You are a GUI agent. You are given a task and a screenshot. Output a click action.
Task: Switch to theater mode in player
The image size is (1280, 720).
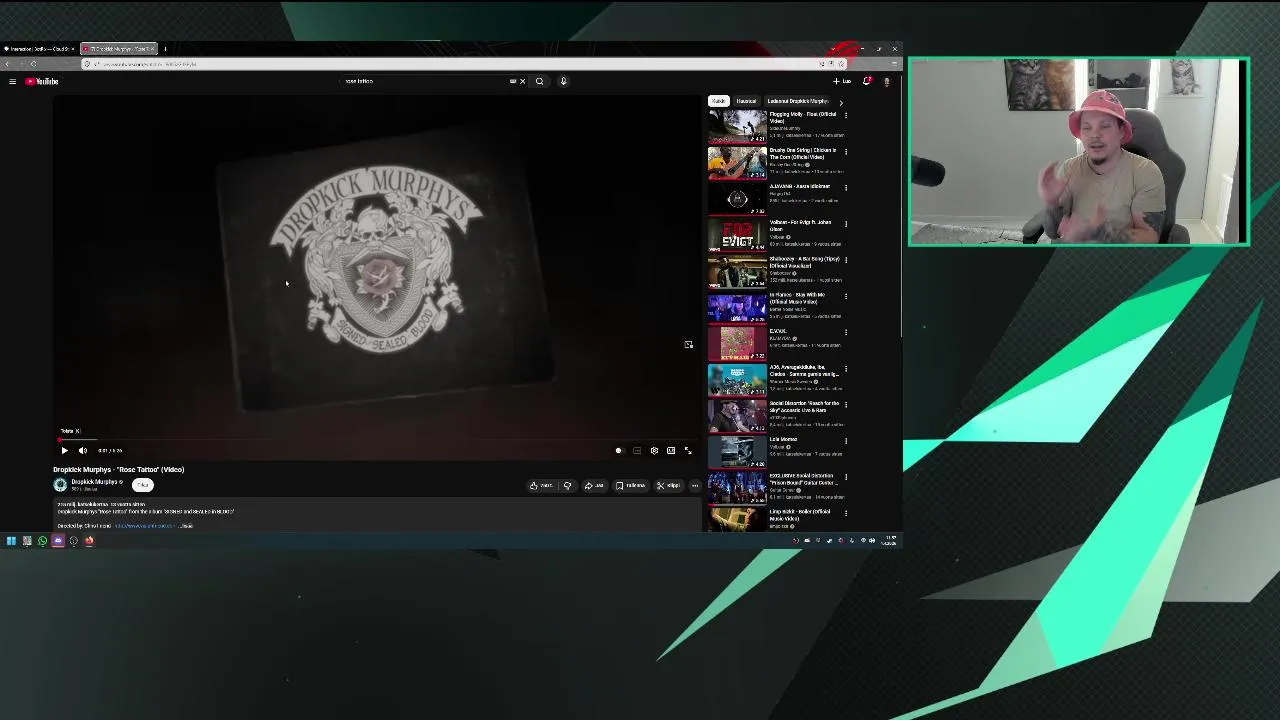[671, 451]
